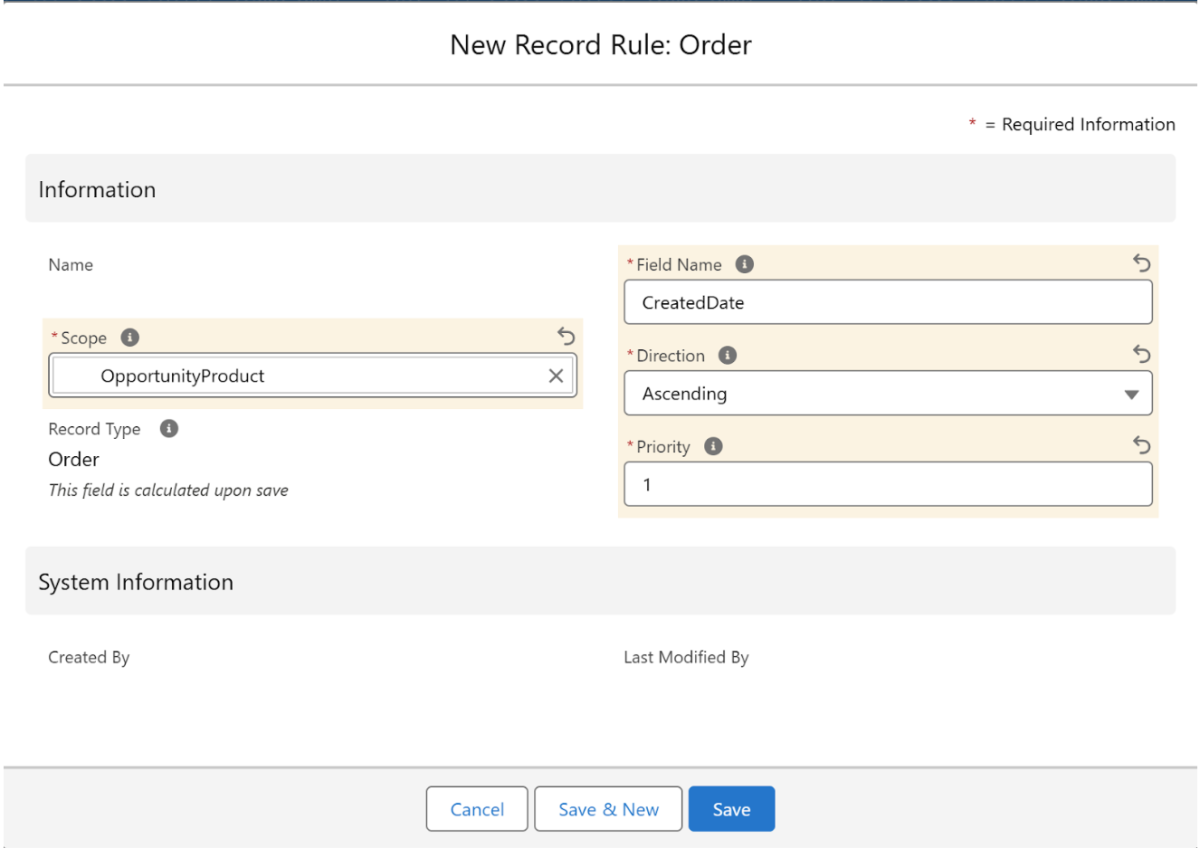
Task: Reset Priority using its undo arrow
Action: [1141, 445]
